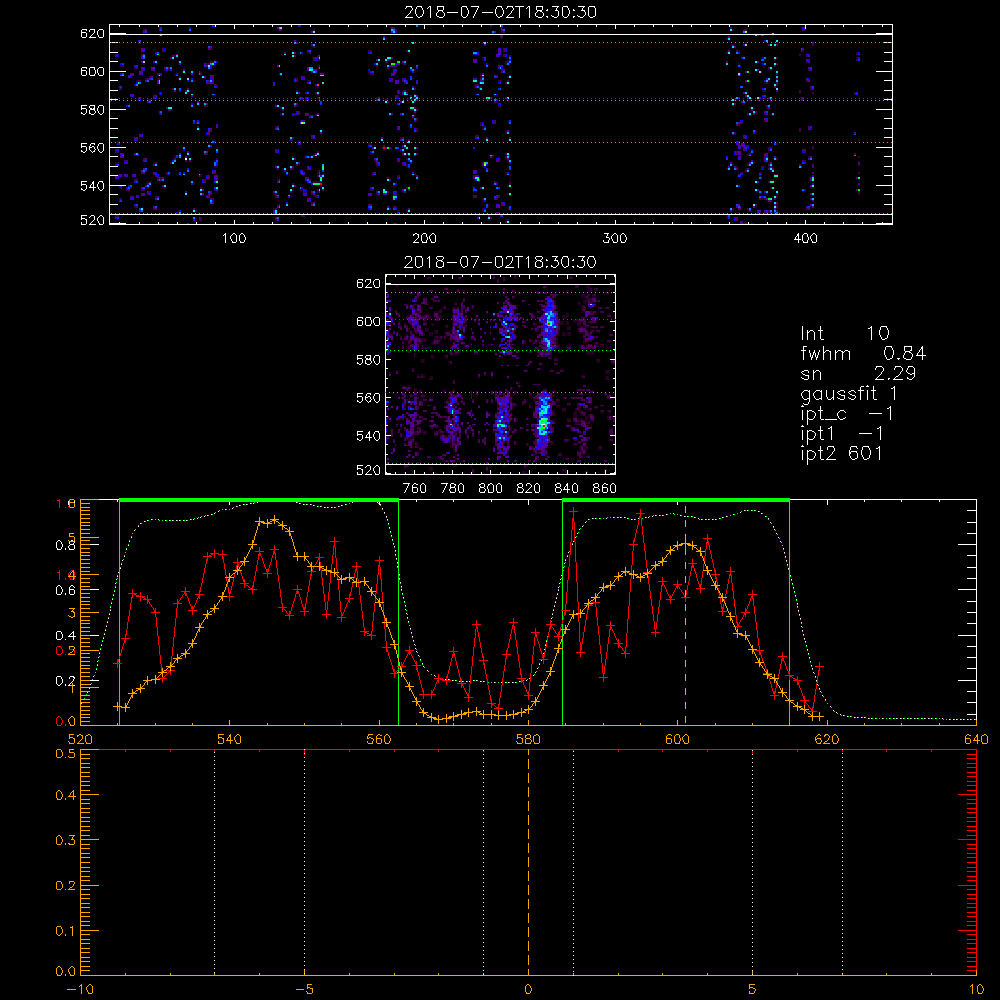Screen dimensions: 1000x1000
Task: Click the 'sn 2.29' value
Action: coord(858,374)
